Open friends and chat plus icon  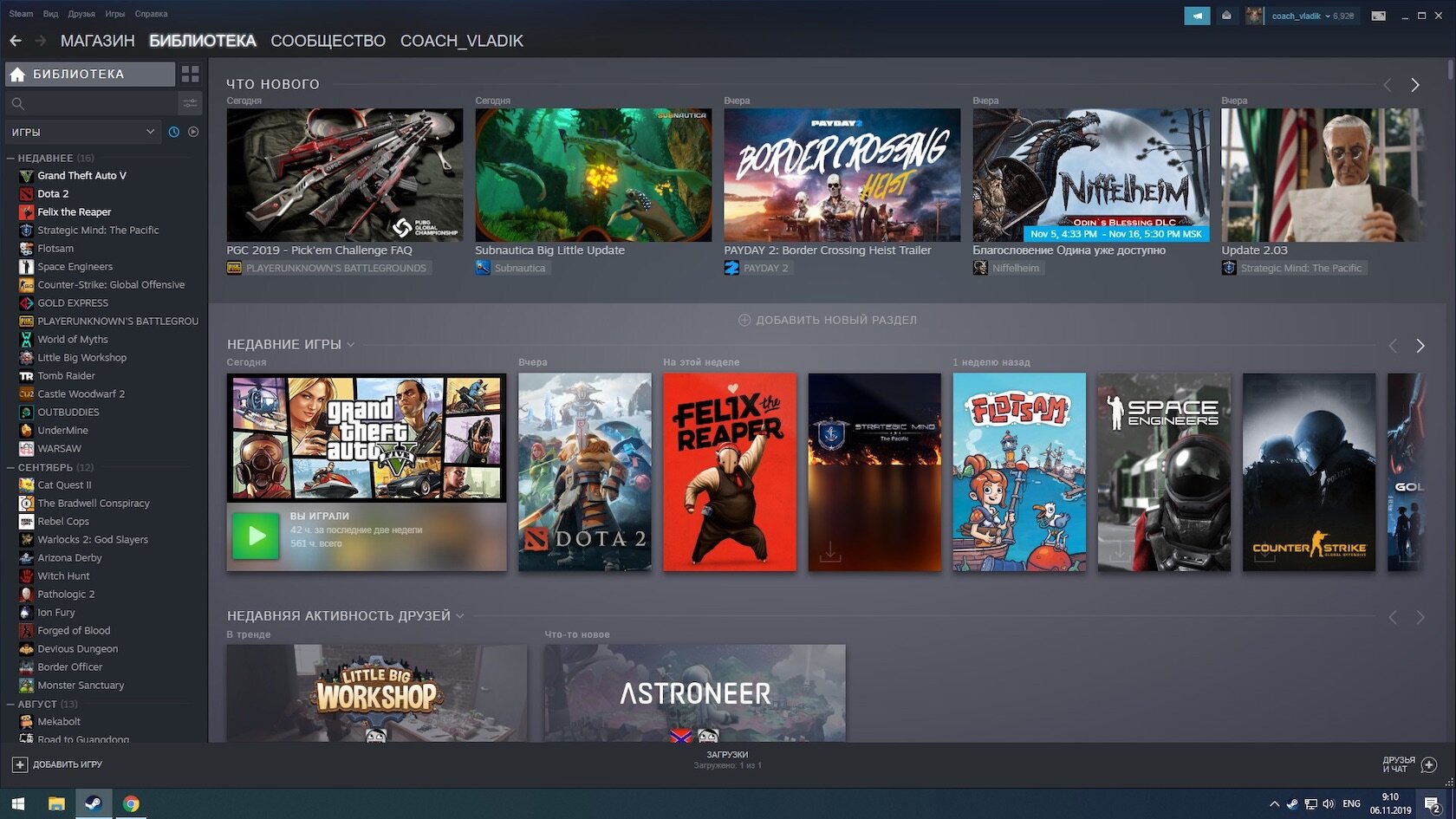coord(1429,764)
